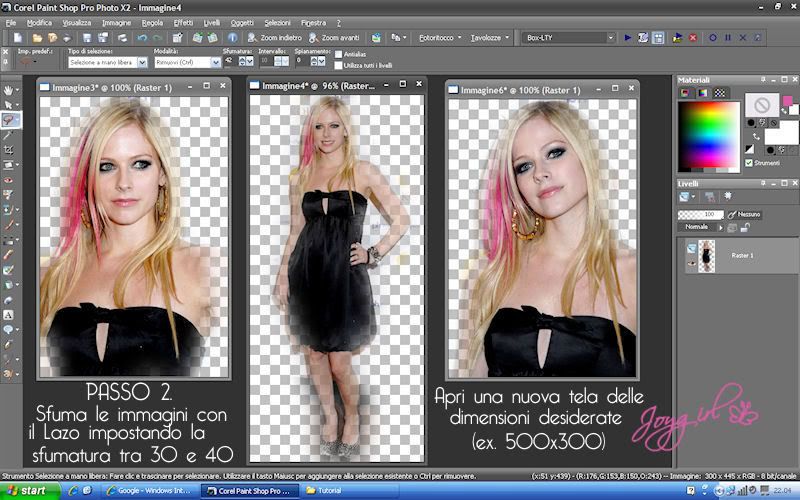Select the Red Eye tool
Image resolution: width=800 pixels, height=500 pixels.
click(8, 180)
